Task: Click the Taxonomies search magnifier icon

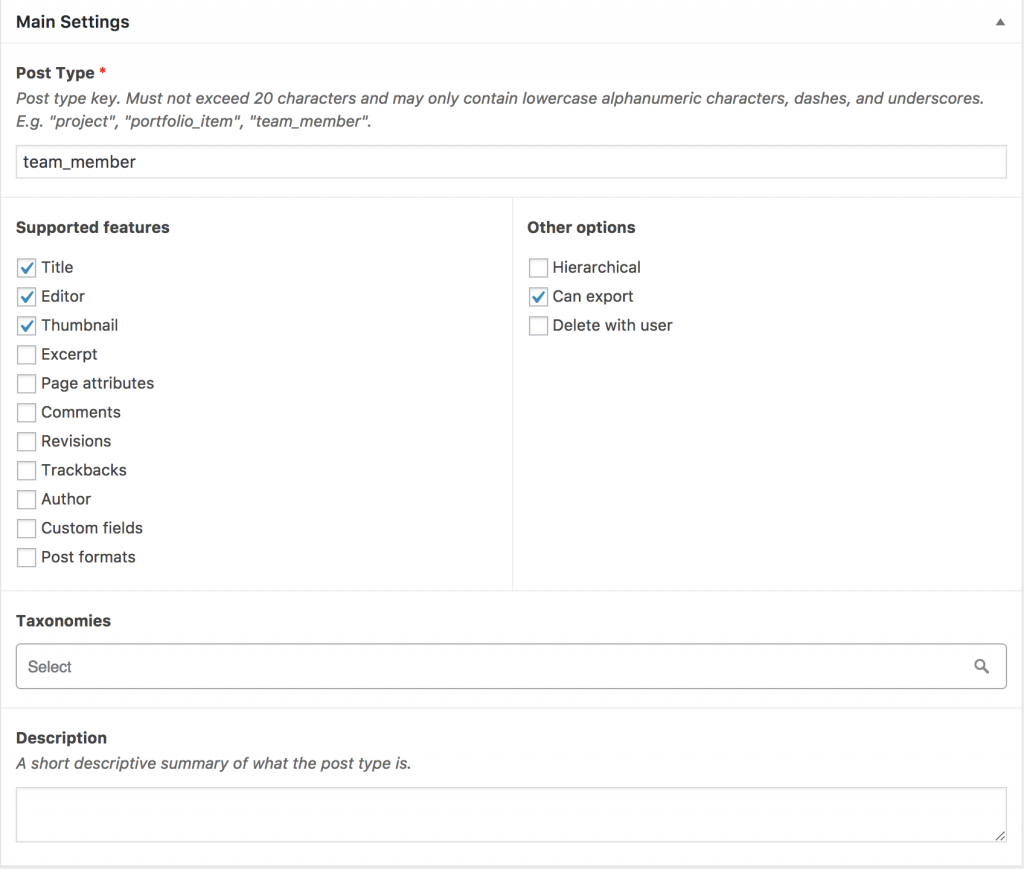Action: (x=981, y=666)
